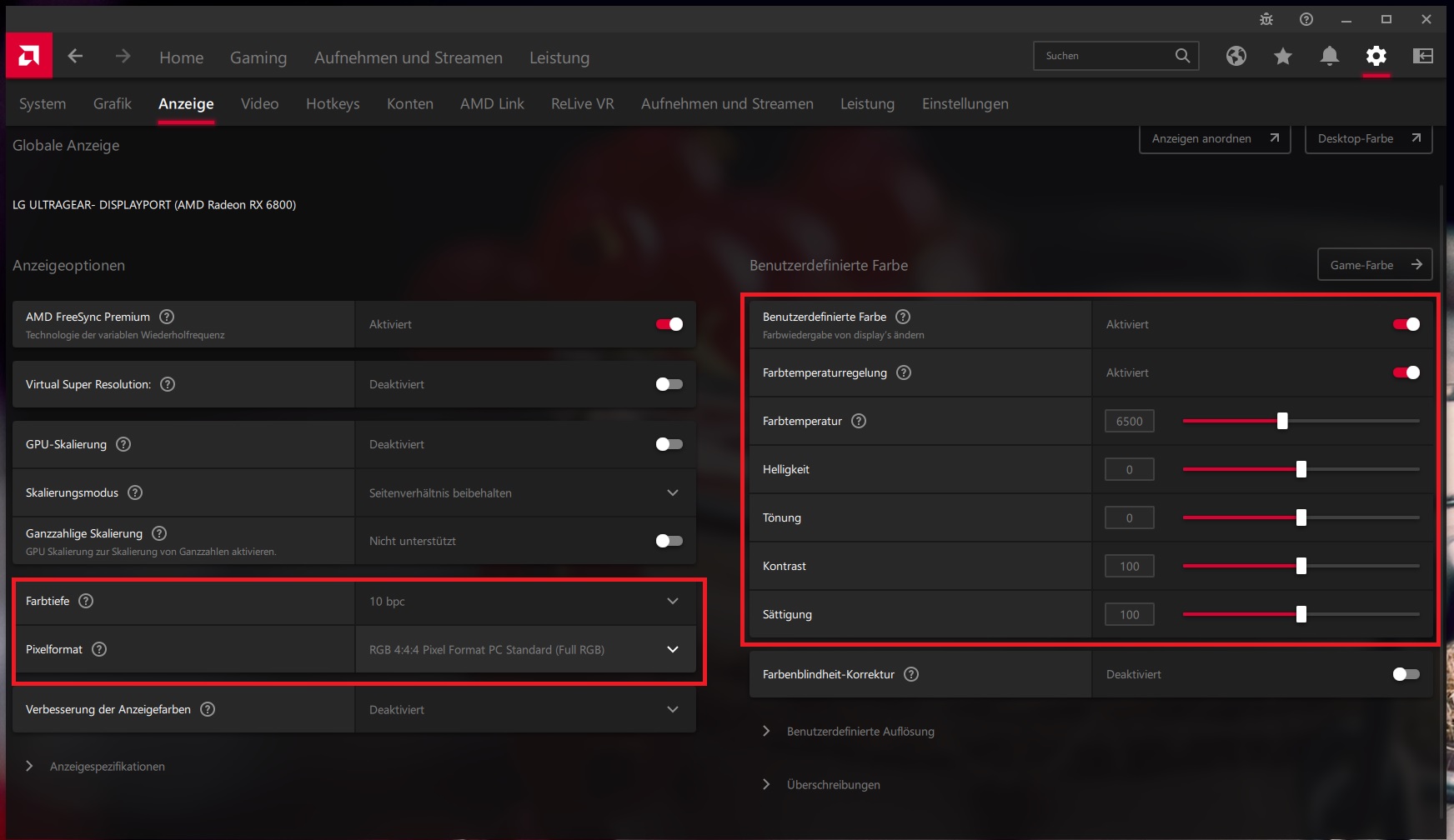
Task: Click the Farbtemperatur 6500 value field
Action: [1130, 421]
